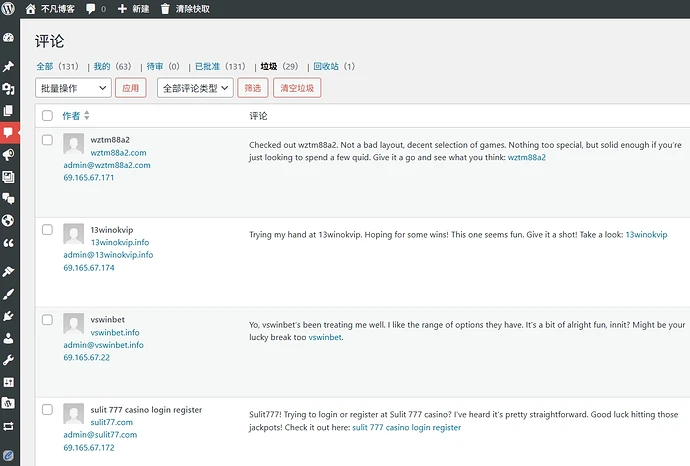Image resolution: width=690 pixels, height=466 pixels.
Task: Select the 垃圾 (29) spam filter
Action: (x=279, y=66)
